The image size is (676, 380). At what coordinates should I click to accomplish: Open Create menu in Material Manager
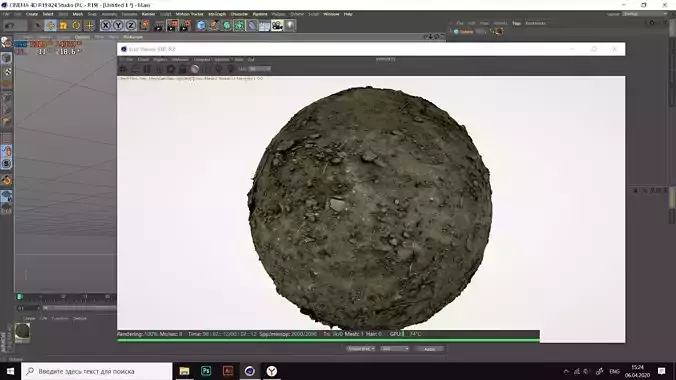click(x=29, y=319)
